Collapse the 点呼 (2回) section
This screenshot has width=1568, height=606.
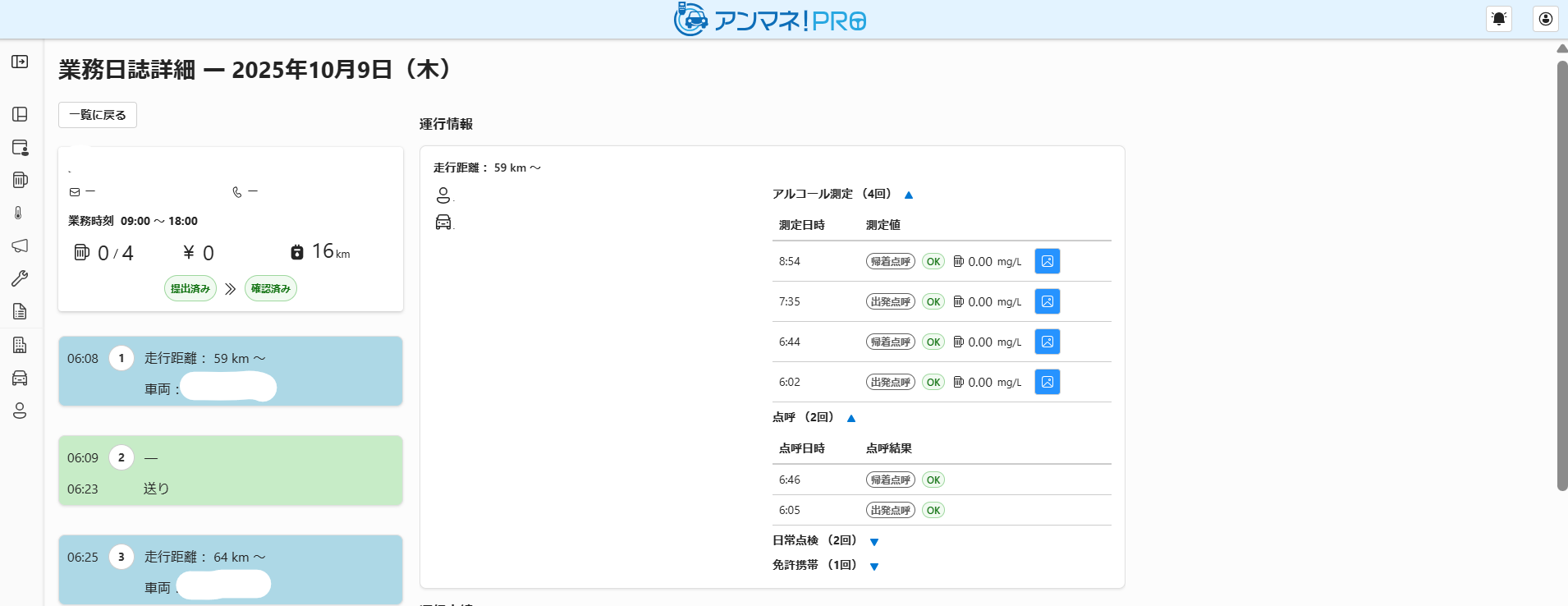coord(851,418)
